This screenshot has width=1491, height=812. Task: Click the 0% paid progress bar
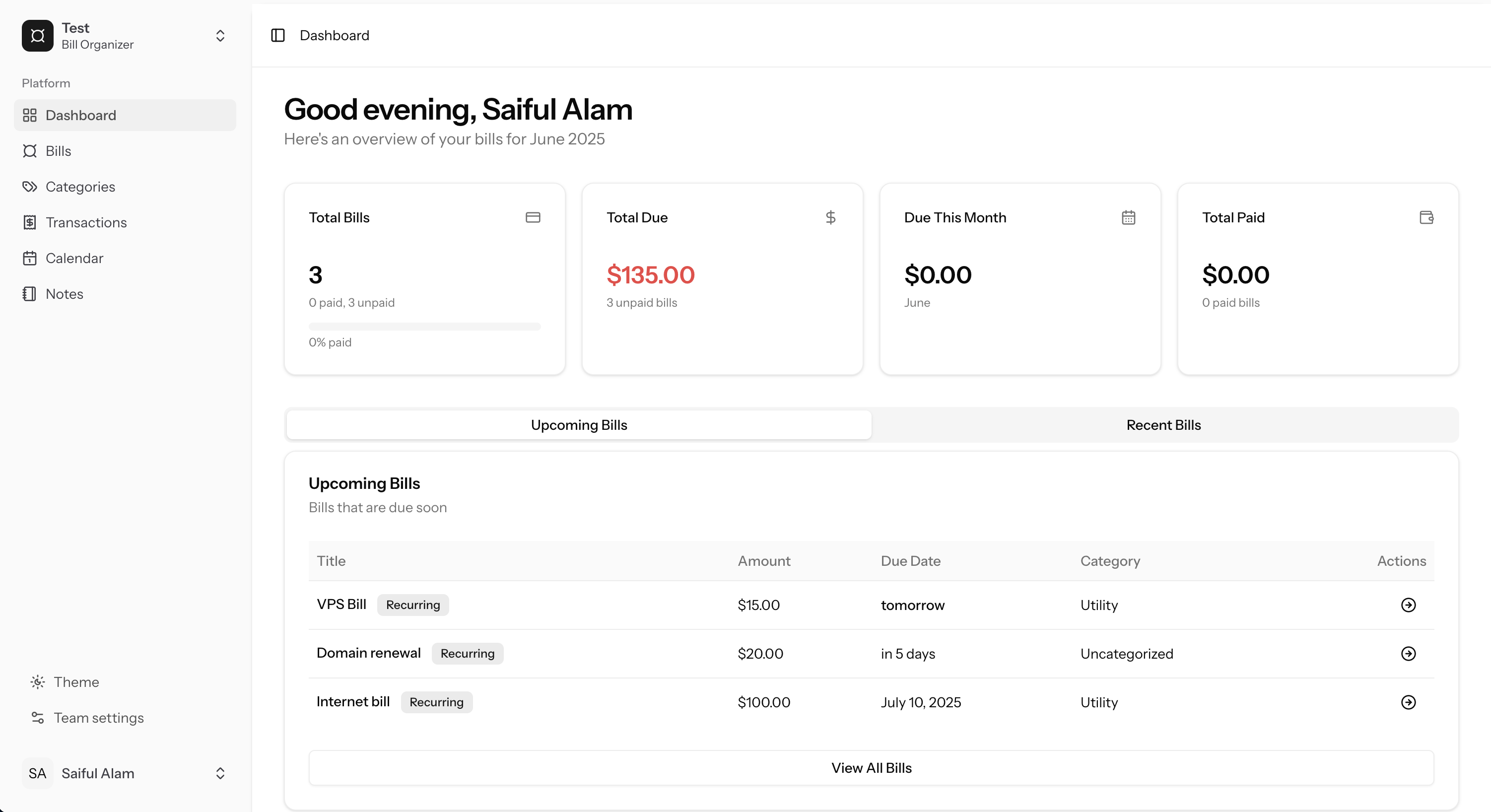pos(425,327)
